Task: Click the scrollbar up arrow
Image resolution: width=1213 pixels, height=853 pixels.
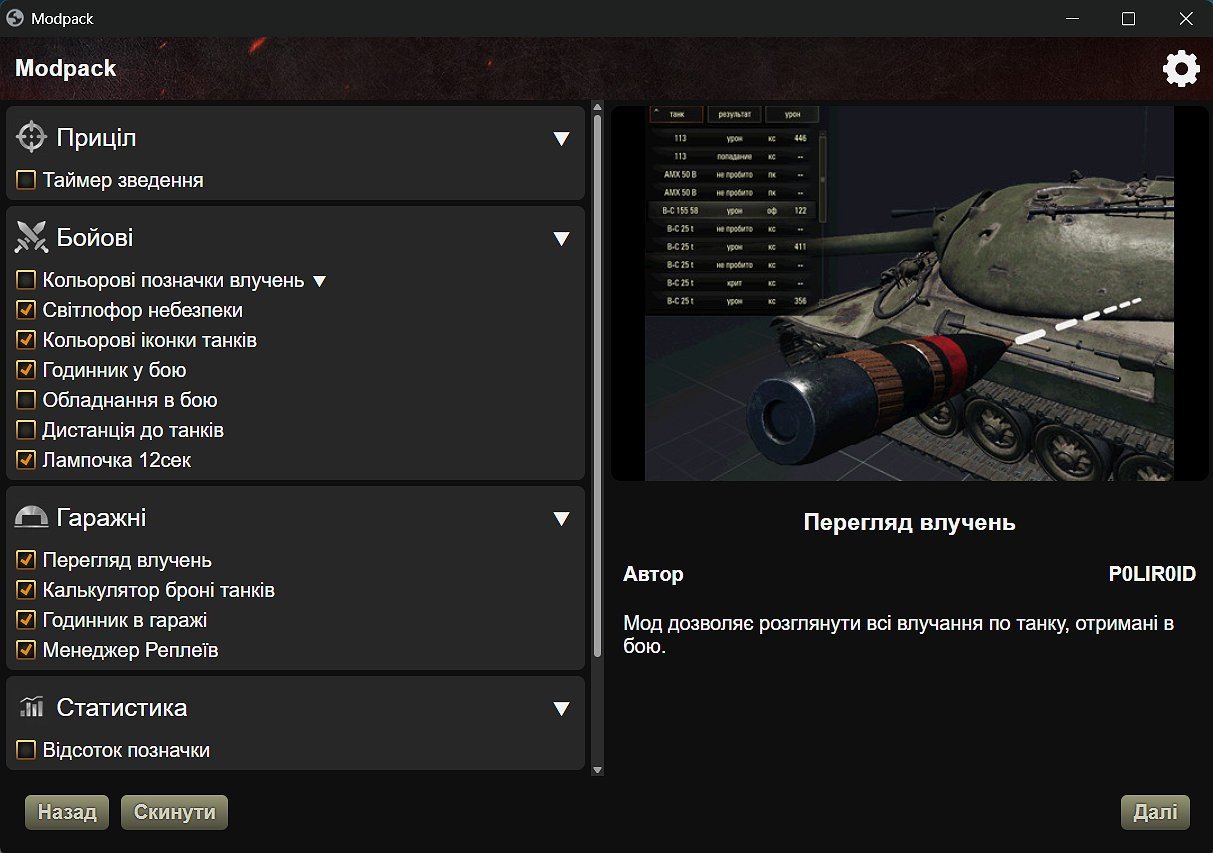Action: (x=598, y=107)
